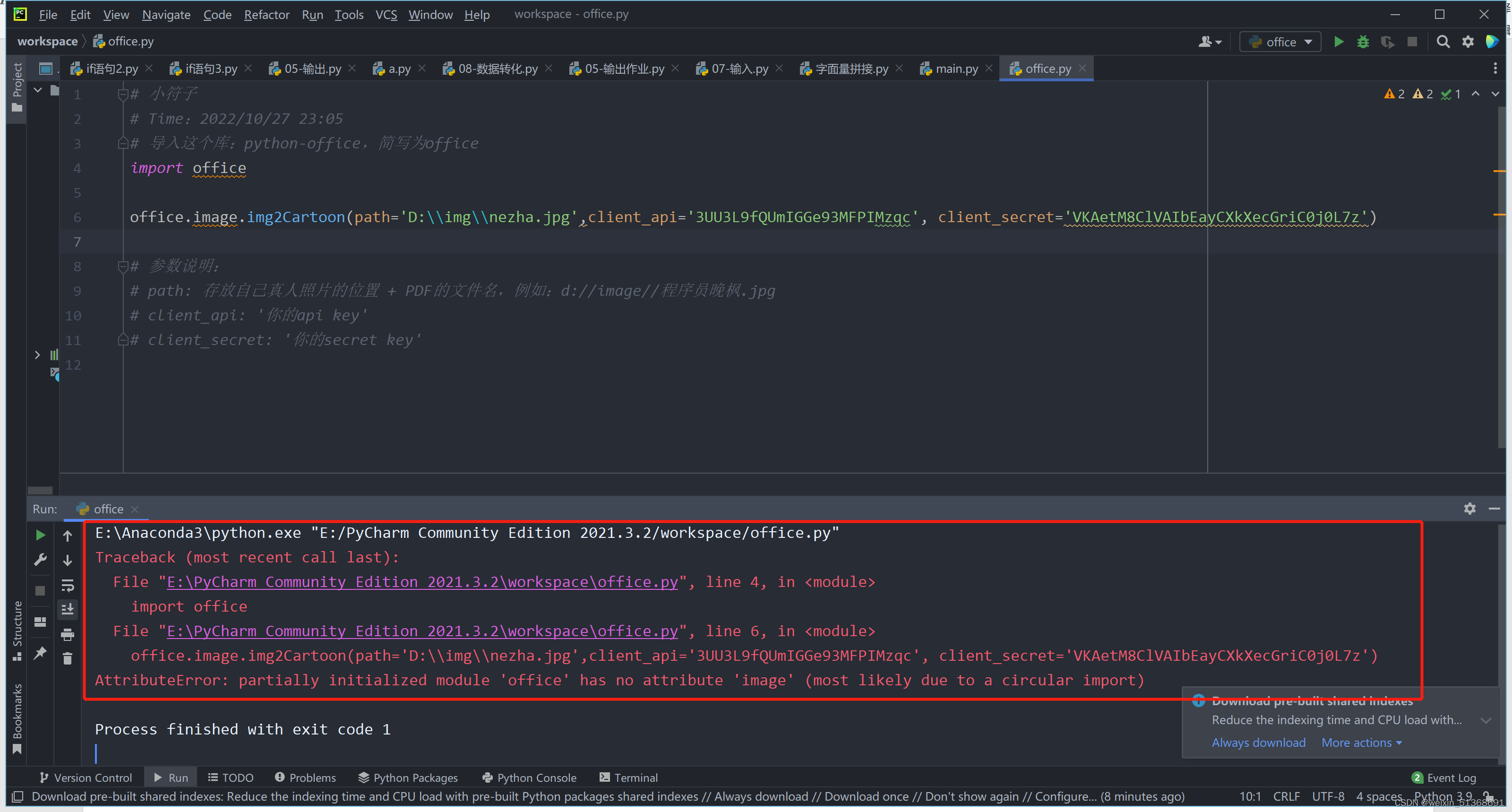1512x812 pixels.
Task: Click the trash icon to clear console output
Action: (x=68, y=659)
